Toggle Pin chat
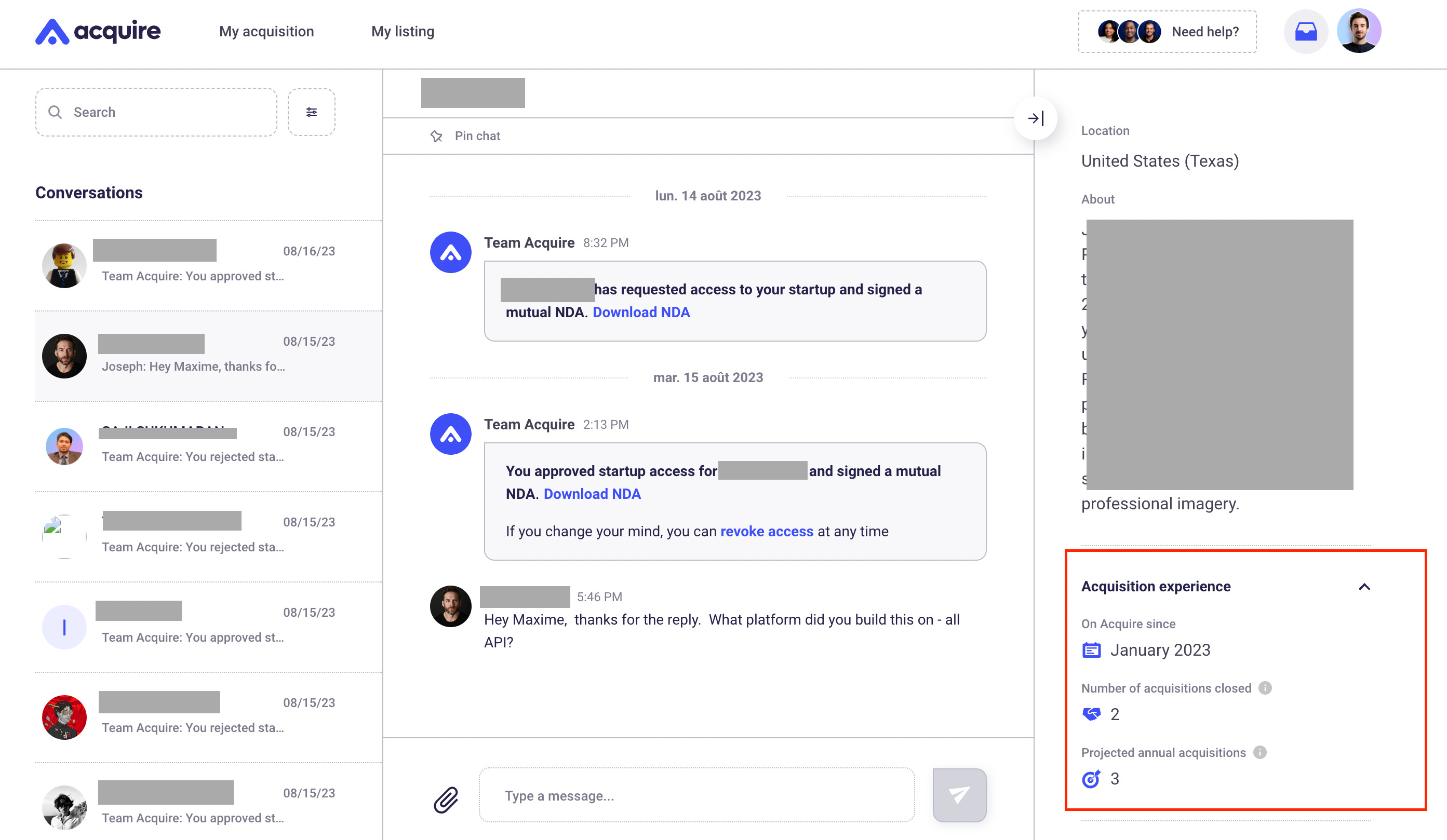Image resolution: width=1447 pixels, height=840 pixels. tap(466, 136)
